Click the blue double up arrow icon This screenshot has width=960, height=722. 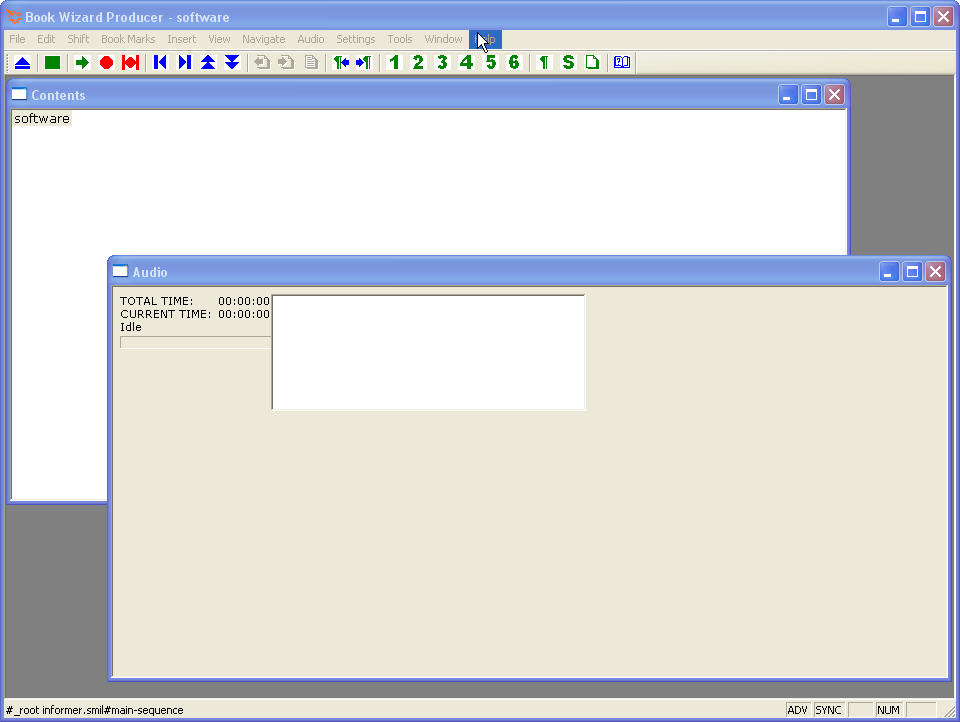[x=208, y=62]
